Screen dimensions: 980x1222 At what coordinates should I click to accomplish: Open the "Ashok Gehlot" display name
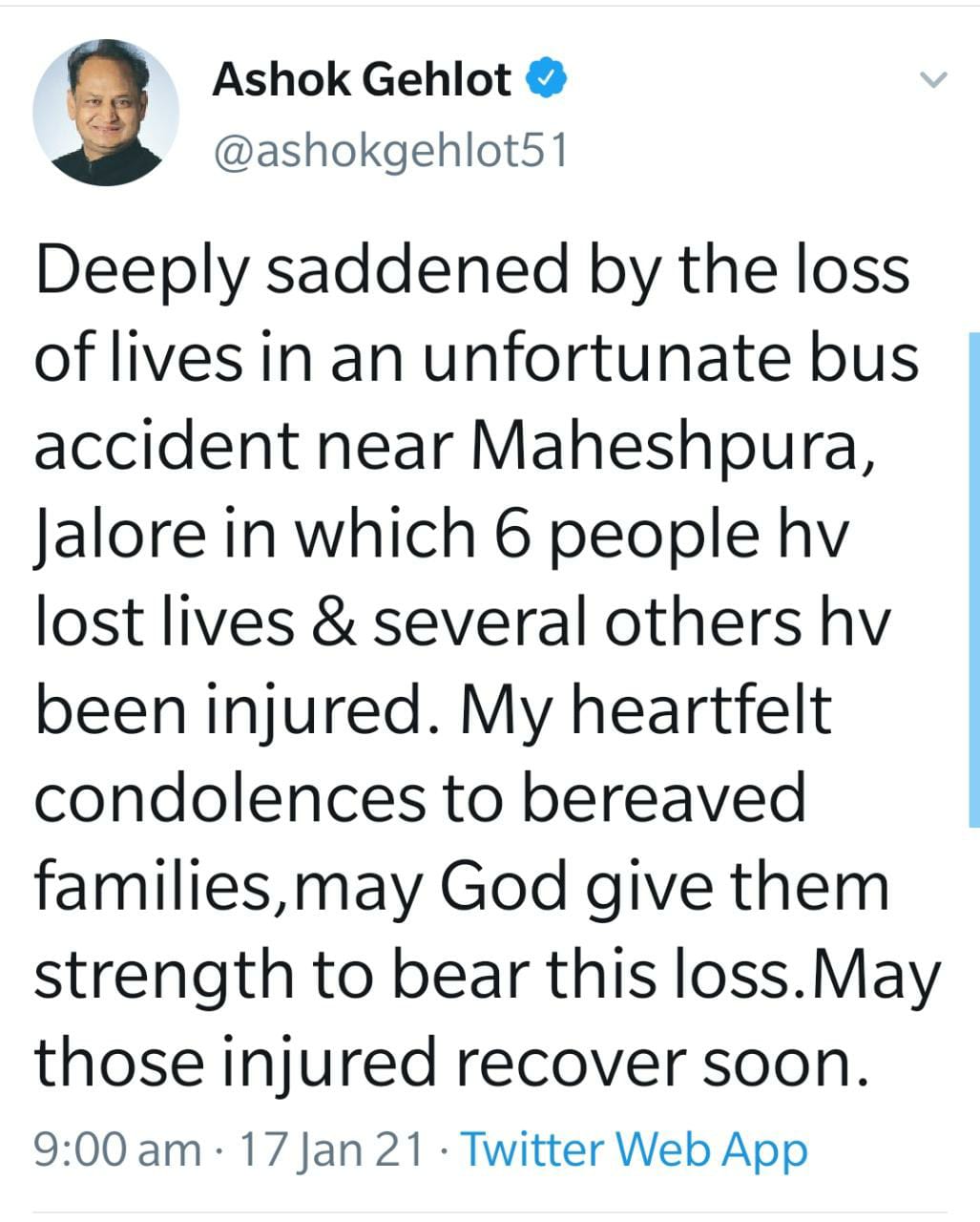362,79
